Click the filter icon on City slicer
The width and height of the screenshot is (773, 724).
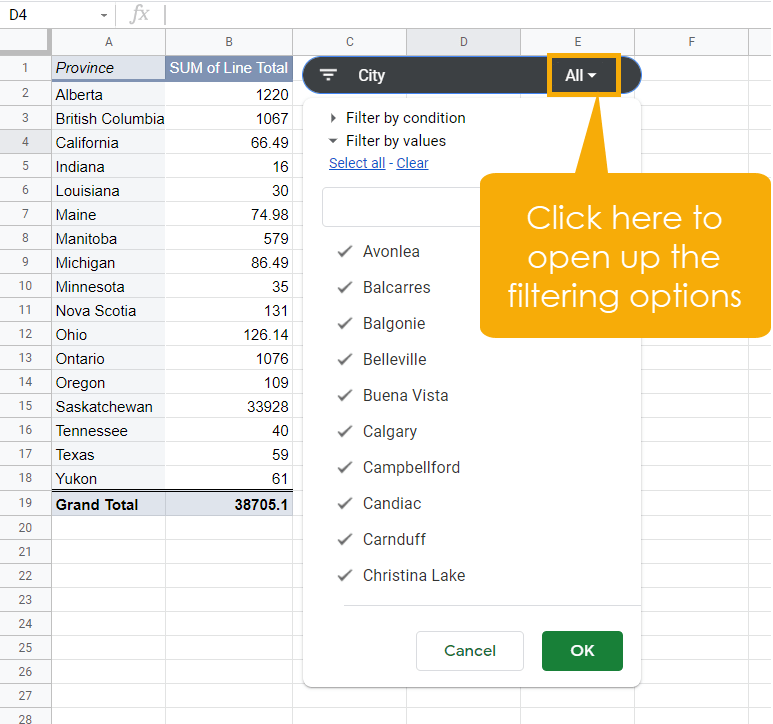(328, 75)
